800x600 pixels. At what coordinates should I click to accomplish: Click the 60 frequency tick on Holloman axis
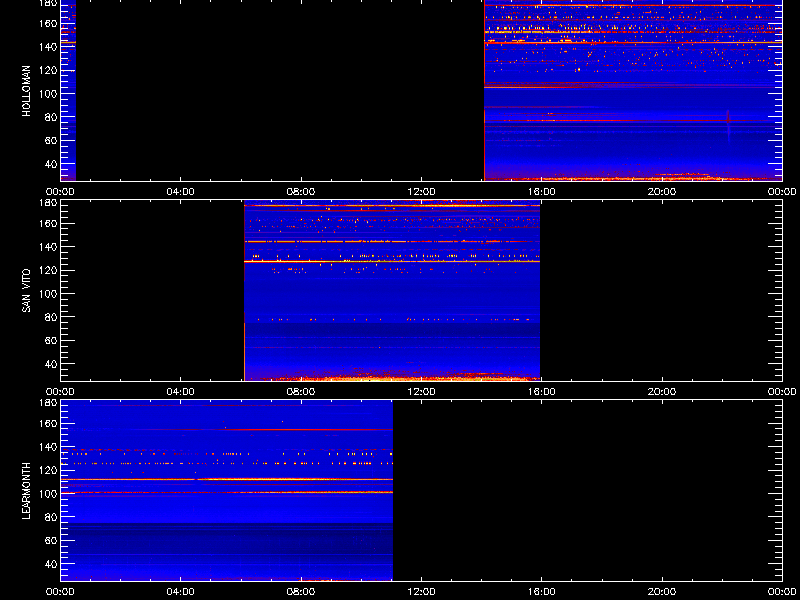(x=52, y=141)
